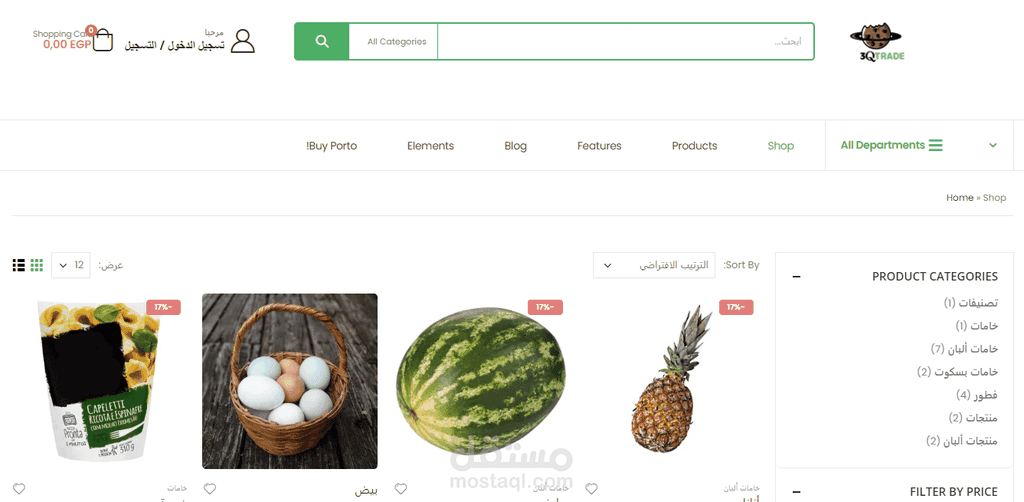Select the خامات ألبان (7) category link
This screenshot has width=1024, height=502.
click(x=964, y=349)
